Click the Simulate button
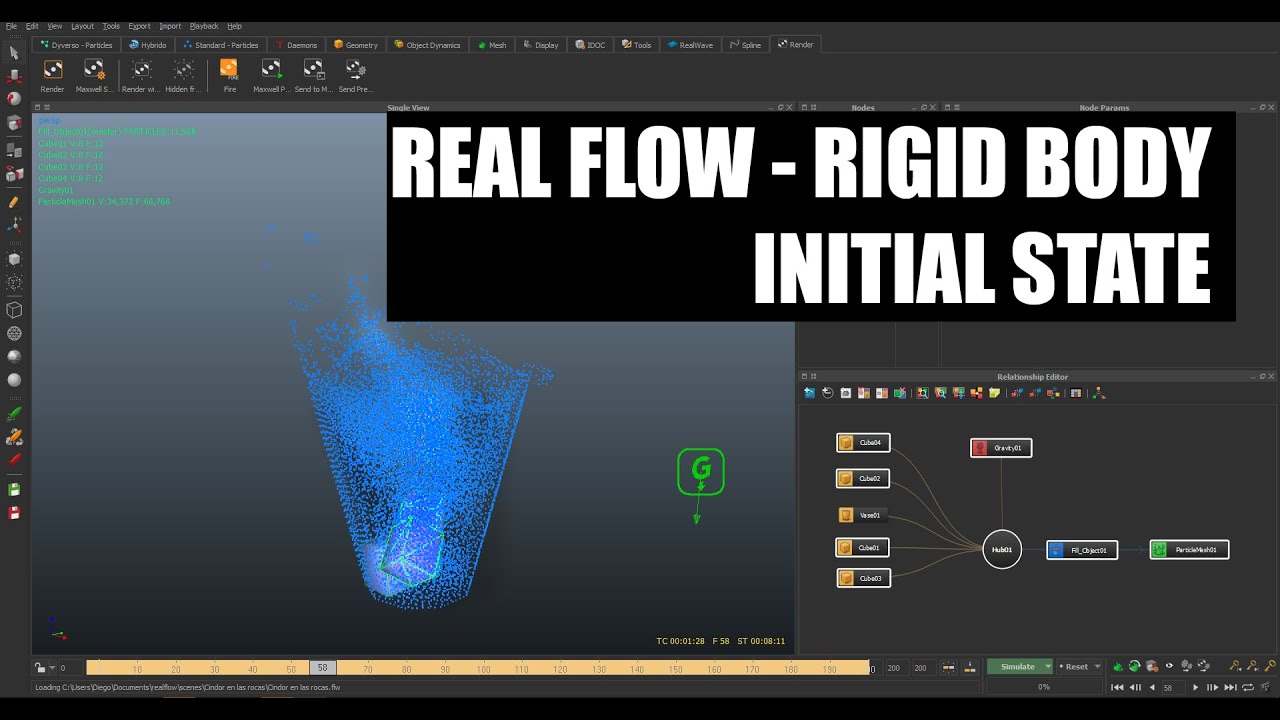 [x=1017, y=667]
